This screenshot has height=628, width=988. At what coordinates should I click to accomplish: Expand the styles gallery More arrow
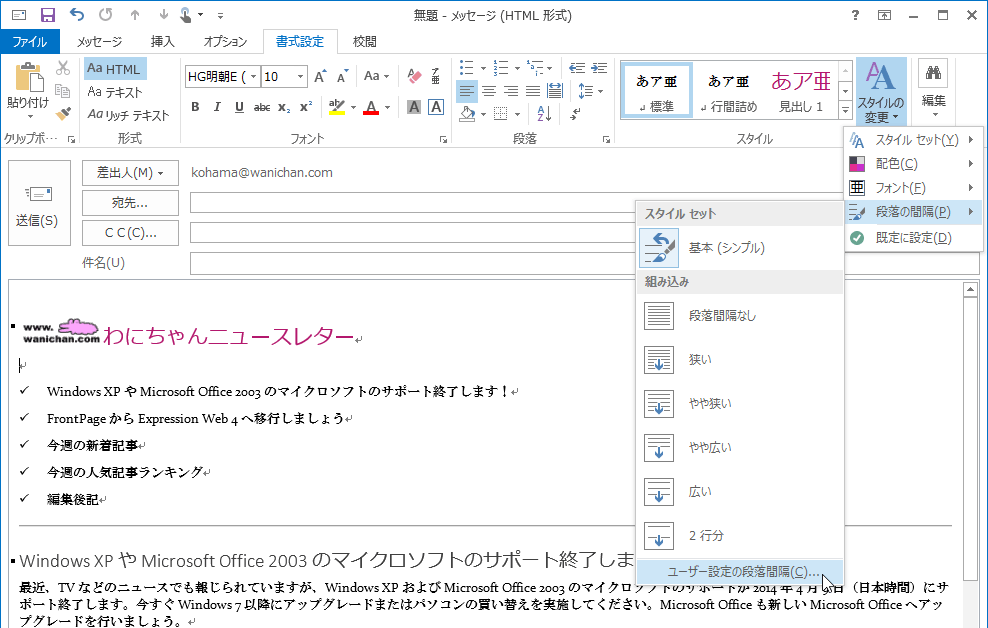(x=846, y=110)
